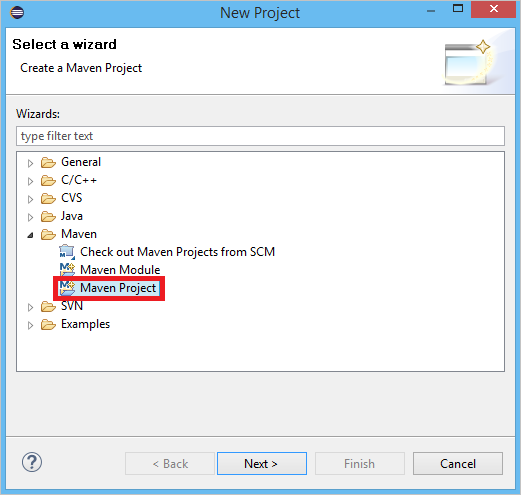The width and height of the screenshot is (521, 495).
Task: Click the Maven Project wizard icon
Action: click(x=67, y=288)
